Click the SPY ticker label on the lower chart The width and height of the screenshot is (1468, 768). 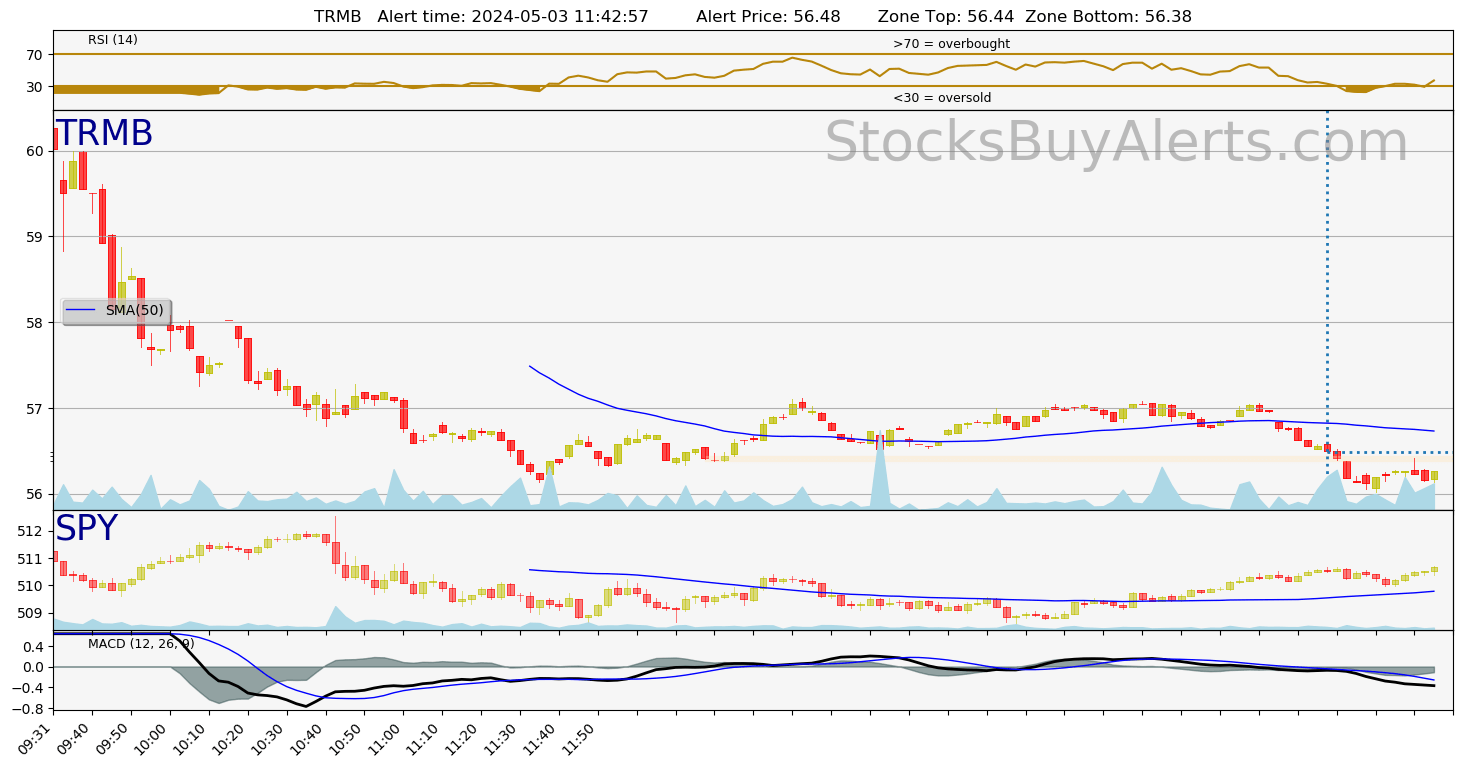tap(86, 529)
